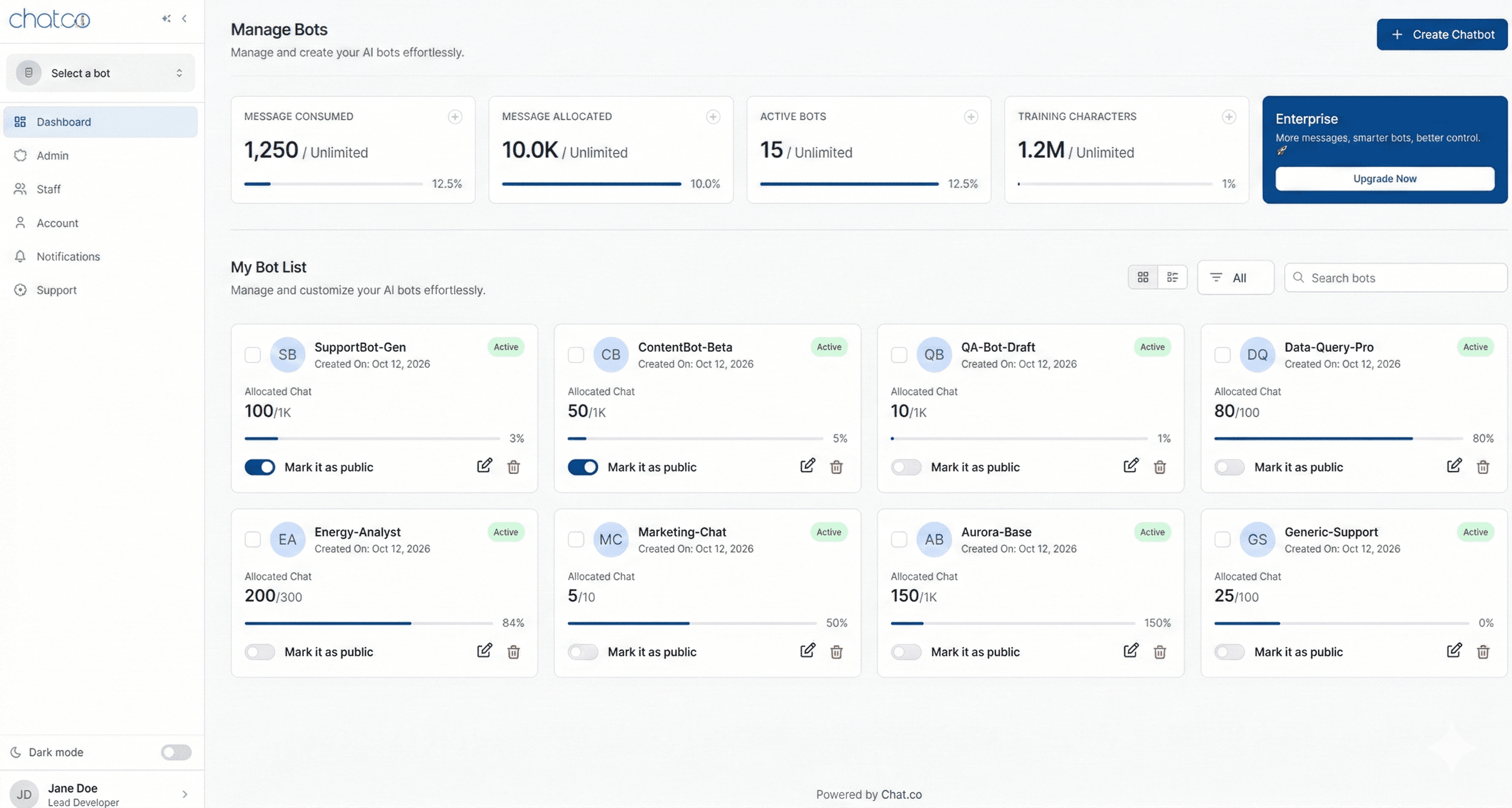This screenshot has width=1512, height=808.
Task: Expand Jane Doe profile options
Action: coord(184,794)
